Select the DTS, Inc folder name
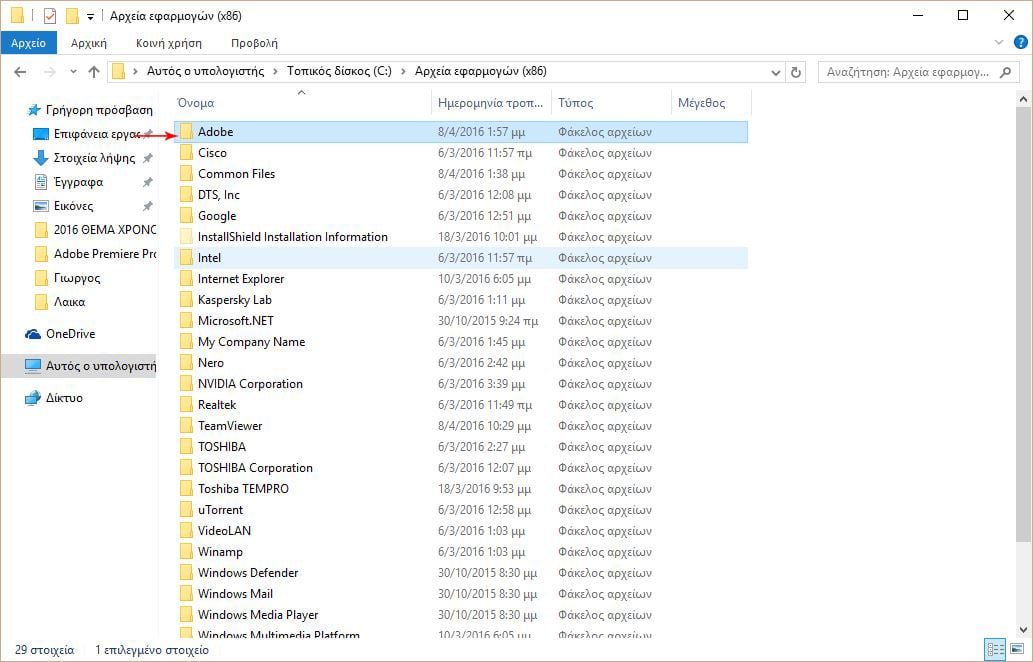 pyautogui.click(x=219, y=195)
